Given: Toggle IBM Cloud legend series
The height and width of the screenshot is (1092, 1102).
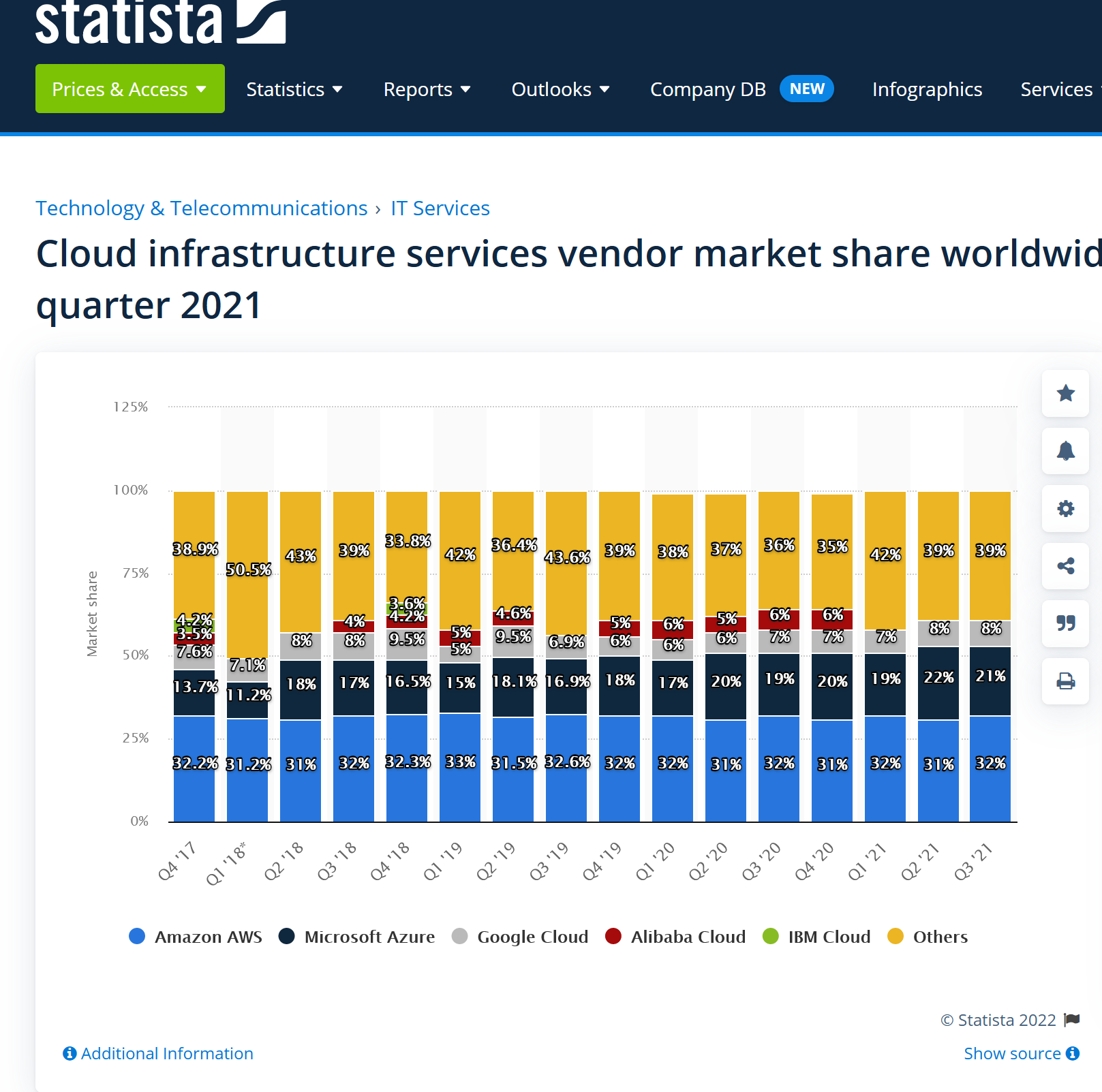Looking at the screenshot, I should point(816,937).
